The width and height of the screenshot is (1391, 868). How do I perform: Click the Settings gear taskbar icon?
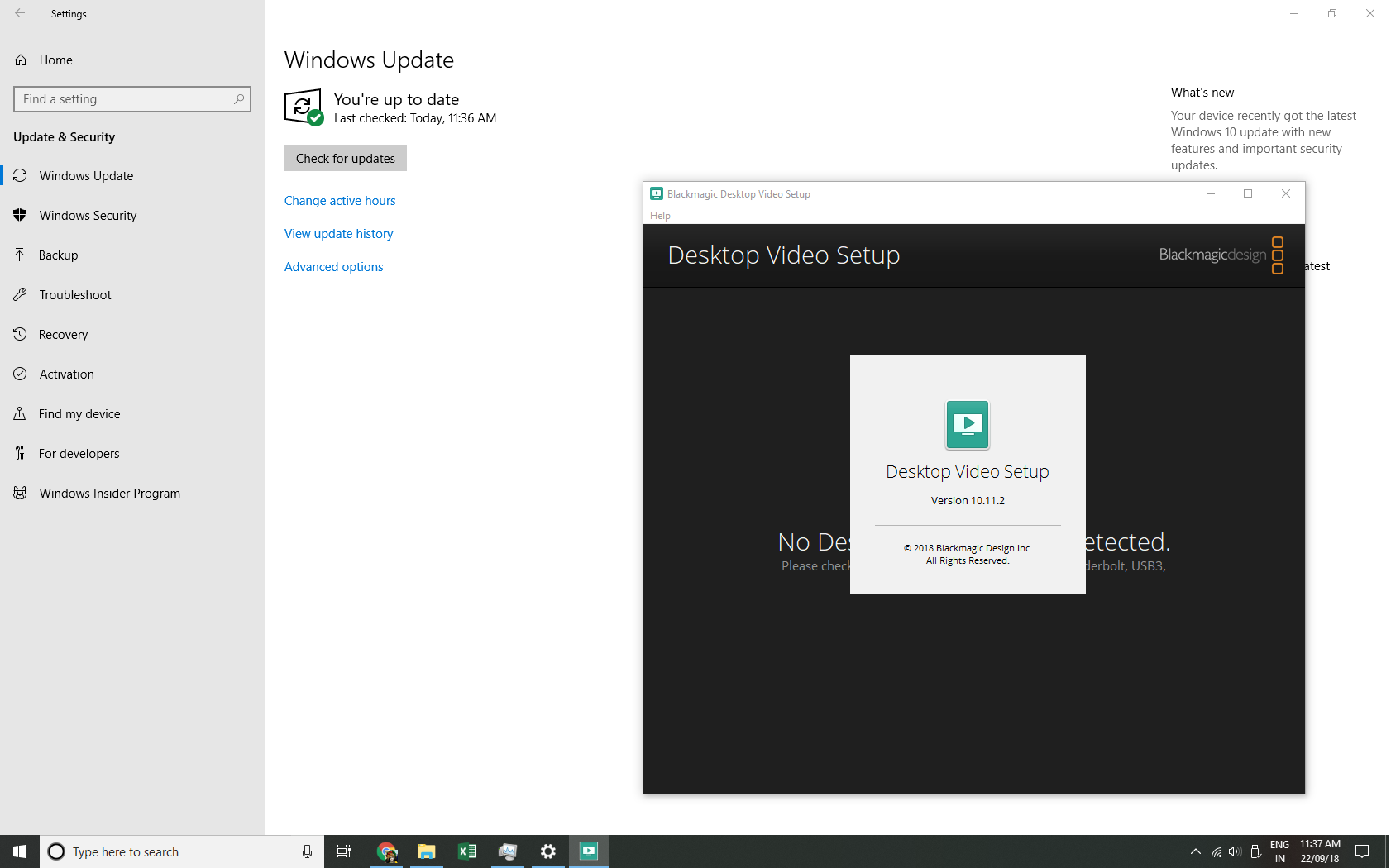[x=547, y=851]
